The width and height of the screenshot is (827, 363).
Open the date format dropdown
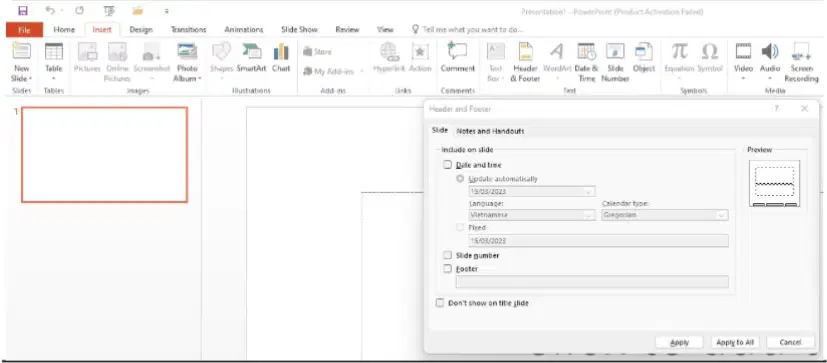[x=589, y=192]
